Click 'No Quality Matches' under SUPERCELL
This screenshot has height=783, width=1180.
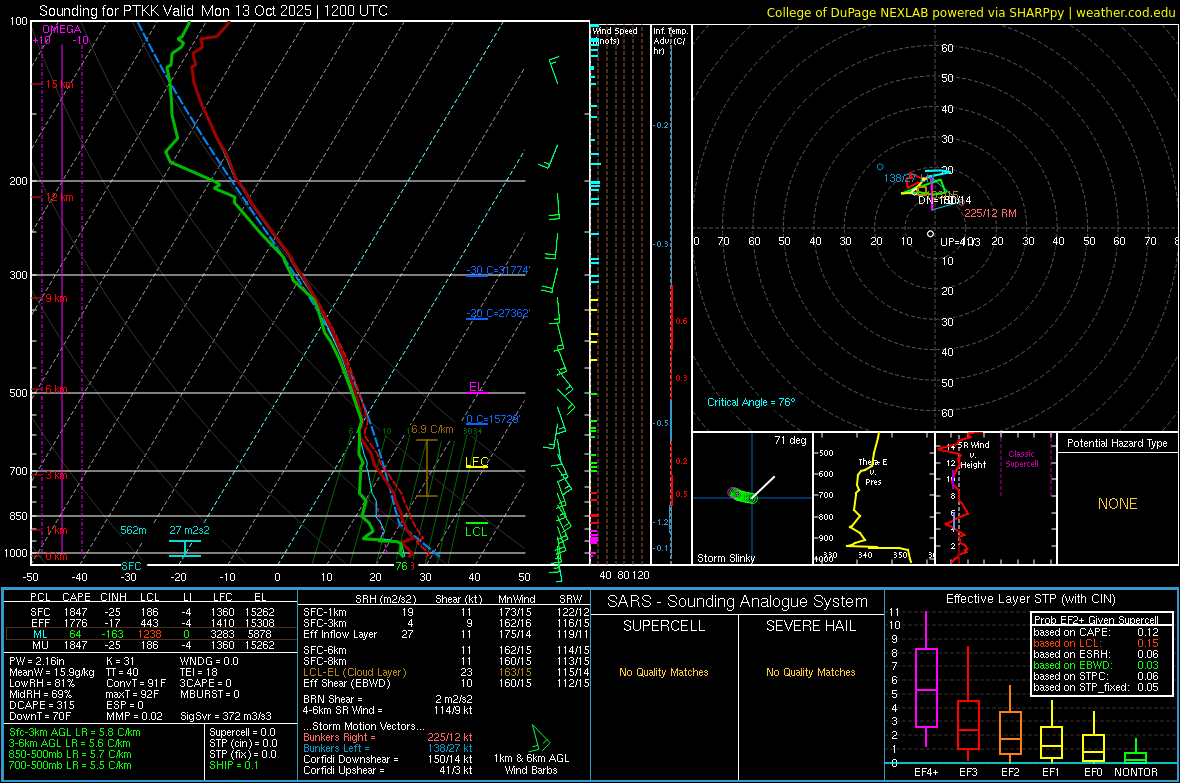click(x=664, y=672)
